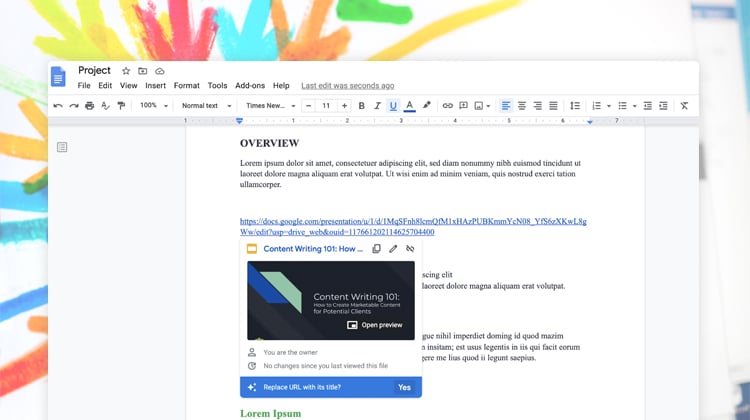Open the 'Last edit was seconds ago' link
750x420 pixels.
pyautogui.click(x=348, y=86)
